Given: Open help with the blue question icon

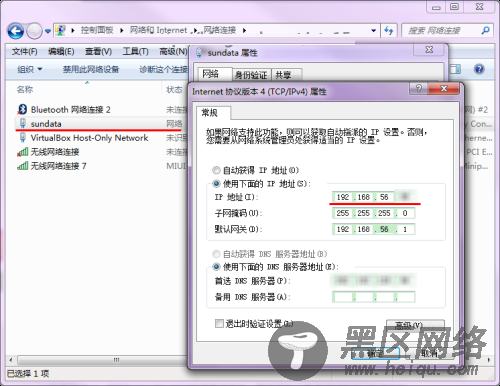Looking at the screenshot, I should click(479, 69).
